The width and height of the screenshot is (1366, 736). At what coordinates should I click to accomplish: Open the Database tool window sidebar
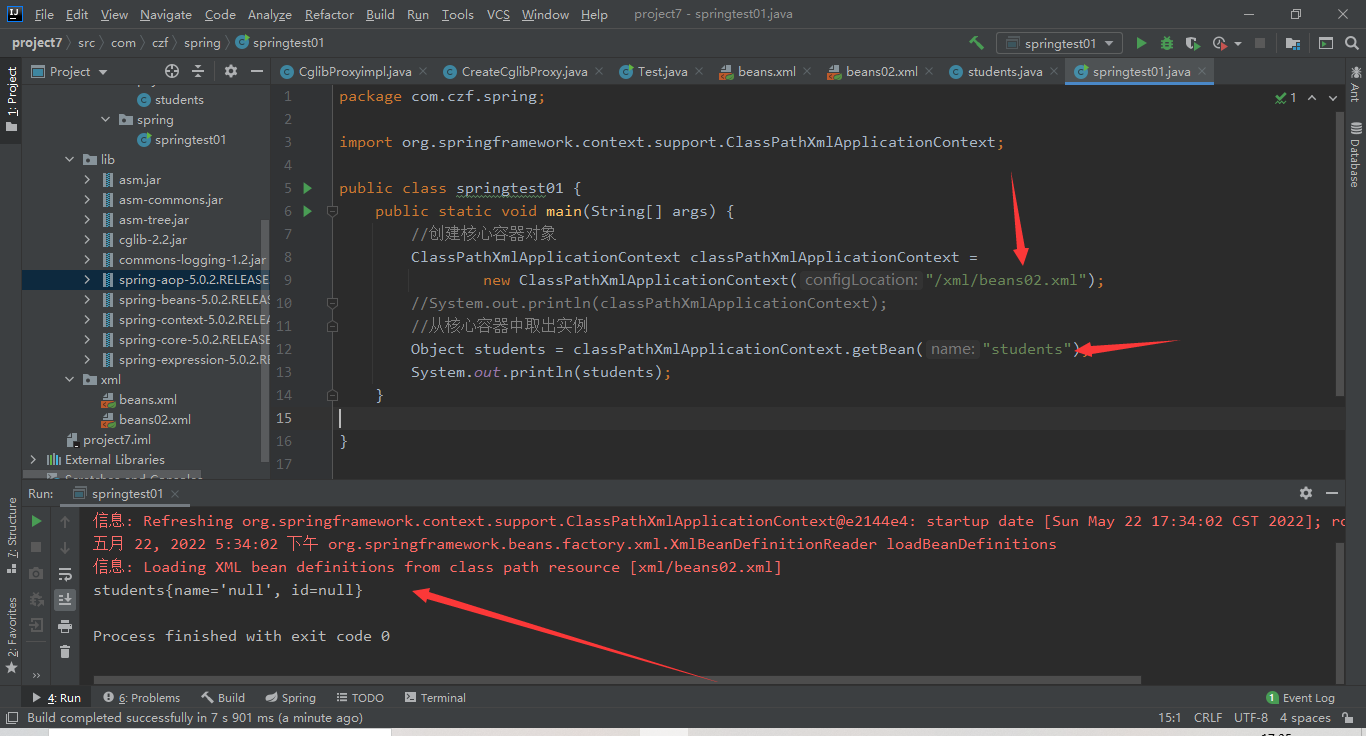pos(1355,155)
